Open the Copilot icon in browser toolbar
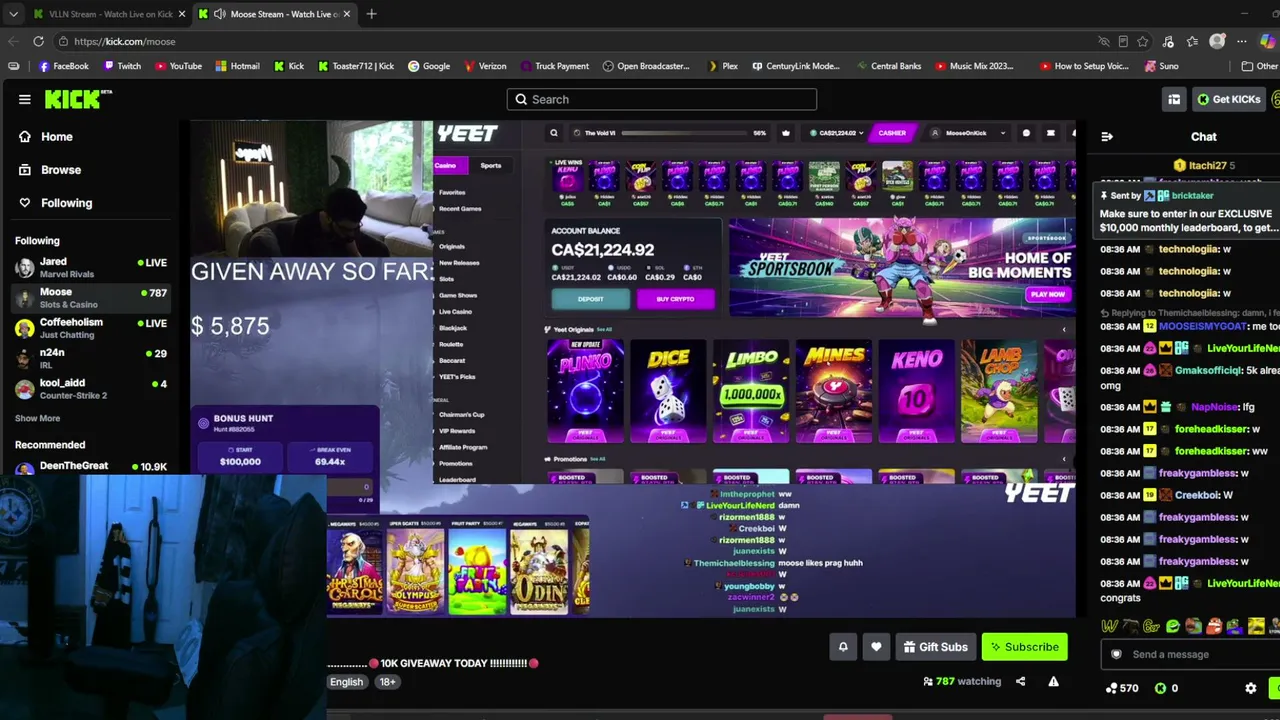Image resolution: width=1280 pixels, height=720 pixels. tap(1268, 41)
